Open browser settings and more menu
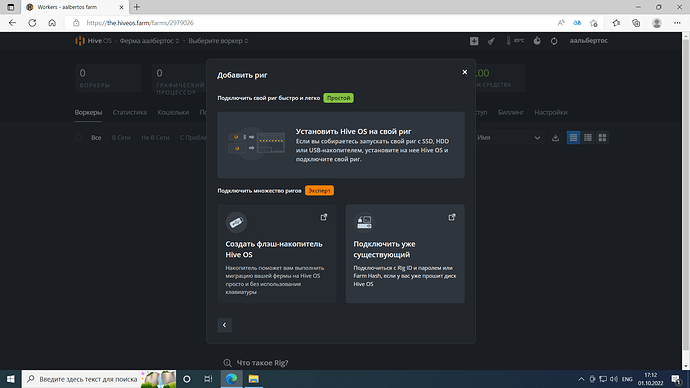 click(677, 23)
